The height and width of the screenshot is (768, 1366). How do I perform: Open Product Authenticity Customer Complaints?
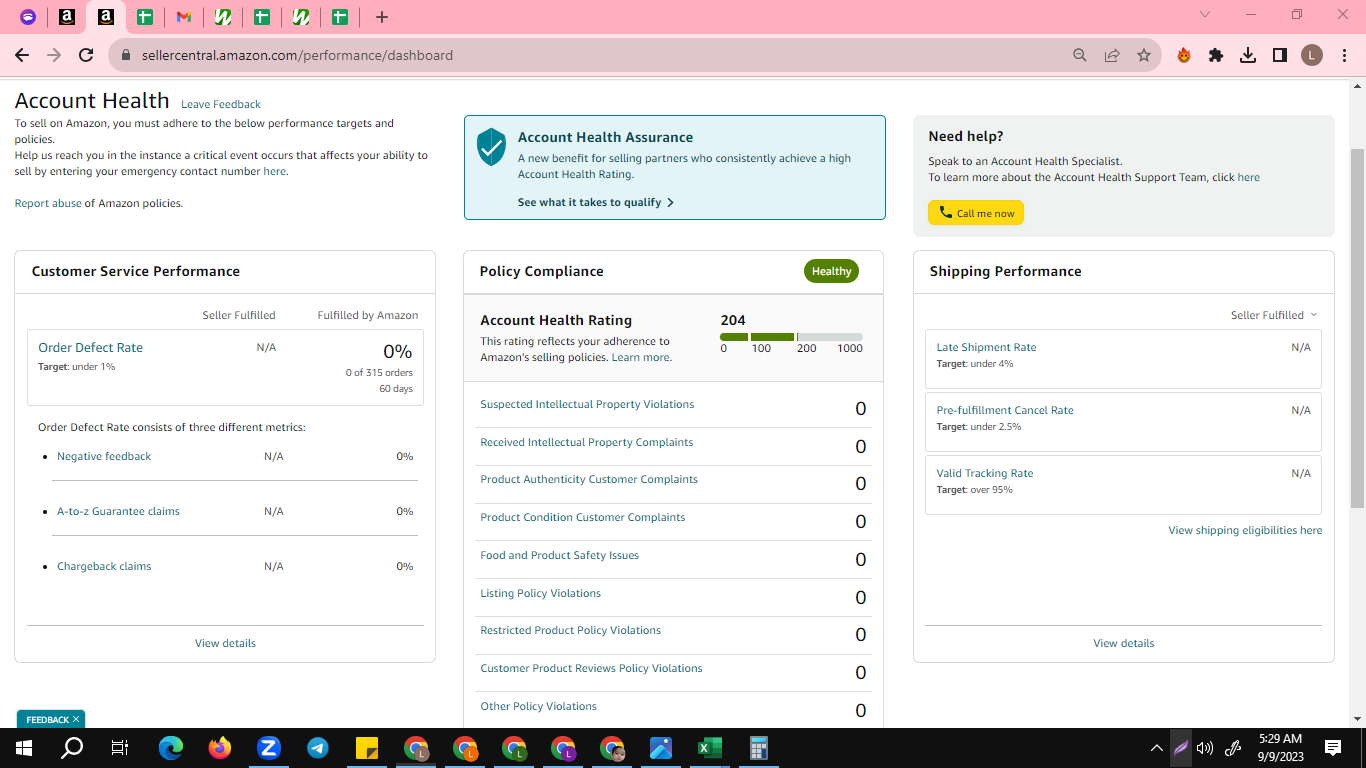pos(589,479)
